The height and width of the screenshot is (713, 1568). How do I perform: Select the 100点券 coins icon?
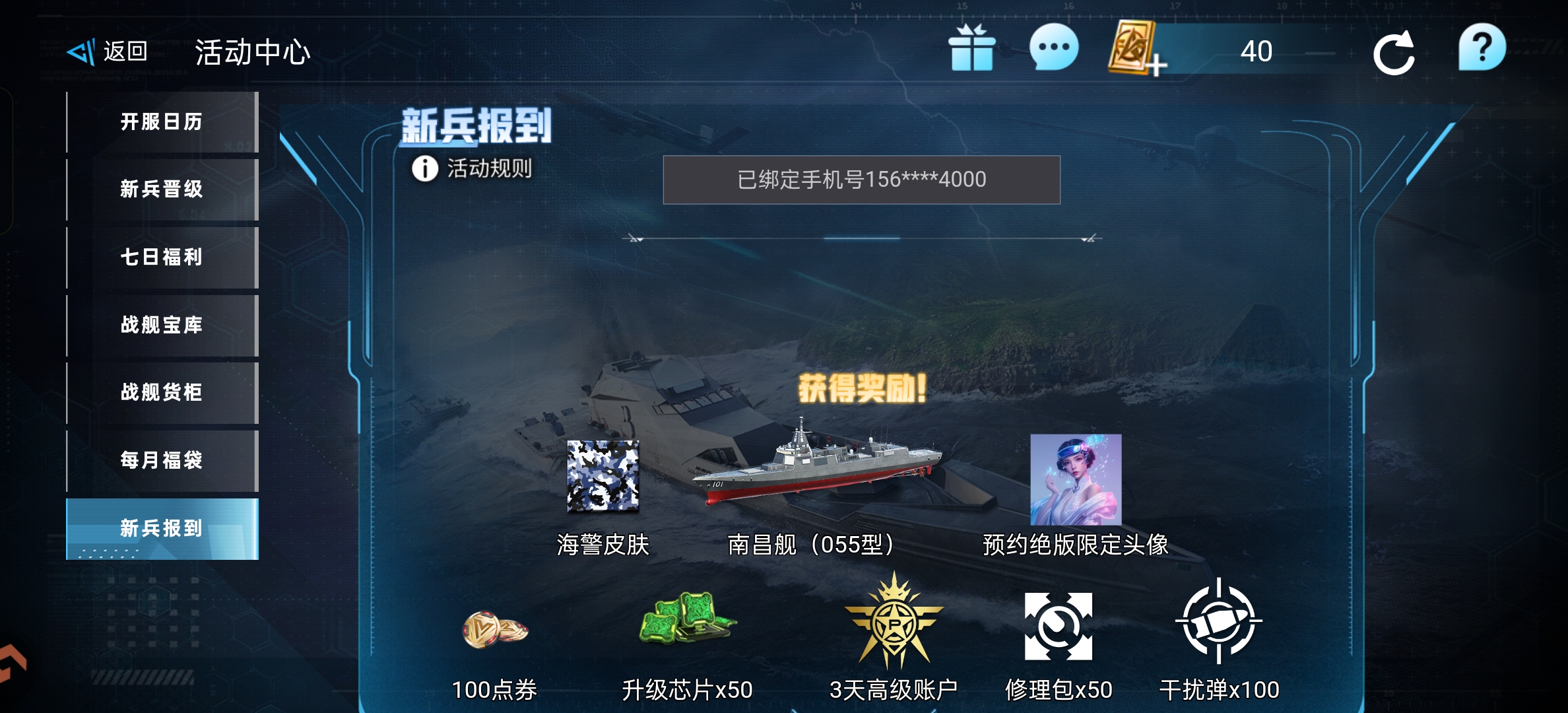[495, 629]
